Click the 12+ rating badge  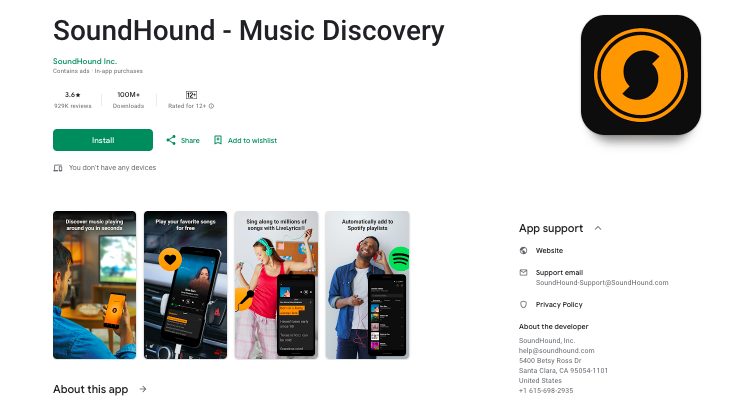pos(191,95)
